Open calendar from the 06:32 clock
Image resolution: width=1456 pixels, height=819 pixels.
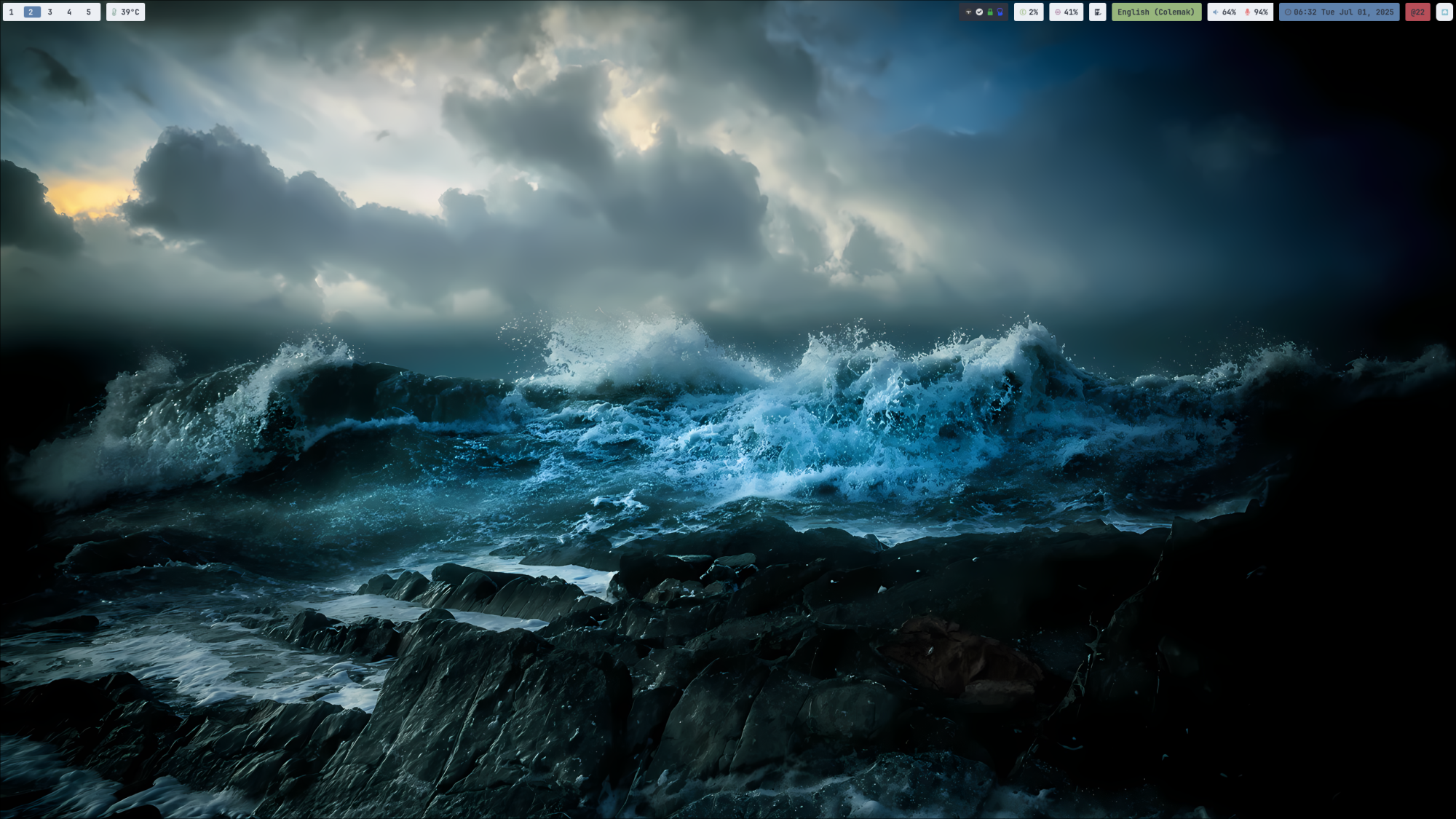(x=1339, y=12)
